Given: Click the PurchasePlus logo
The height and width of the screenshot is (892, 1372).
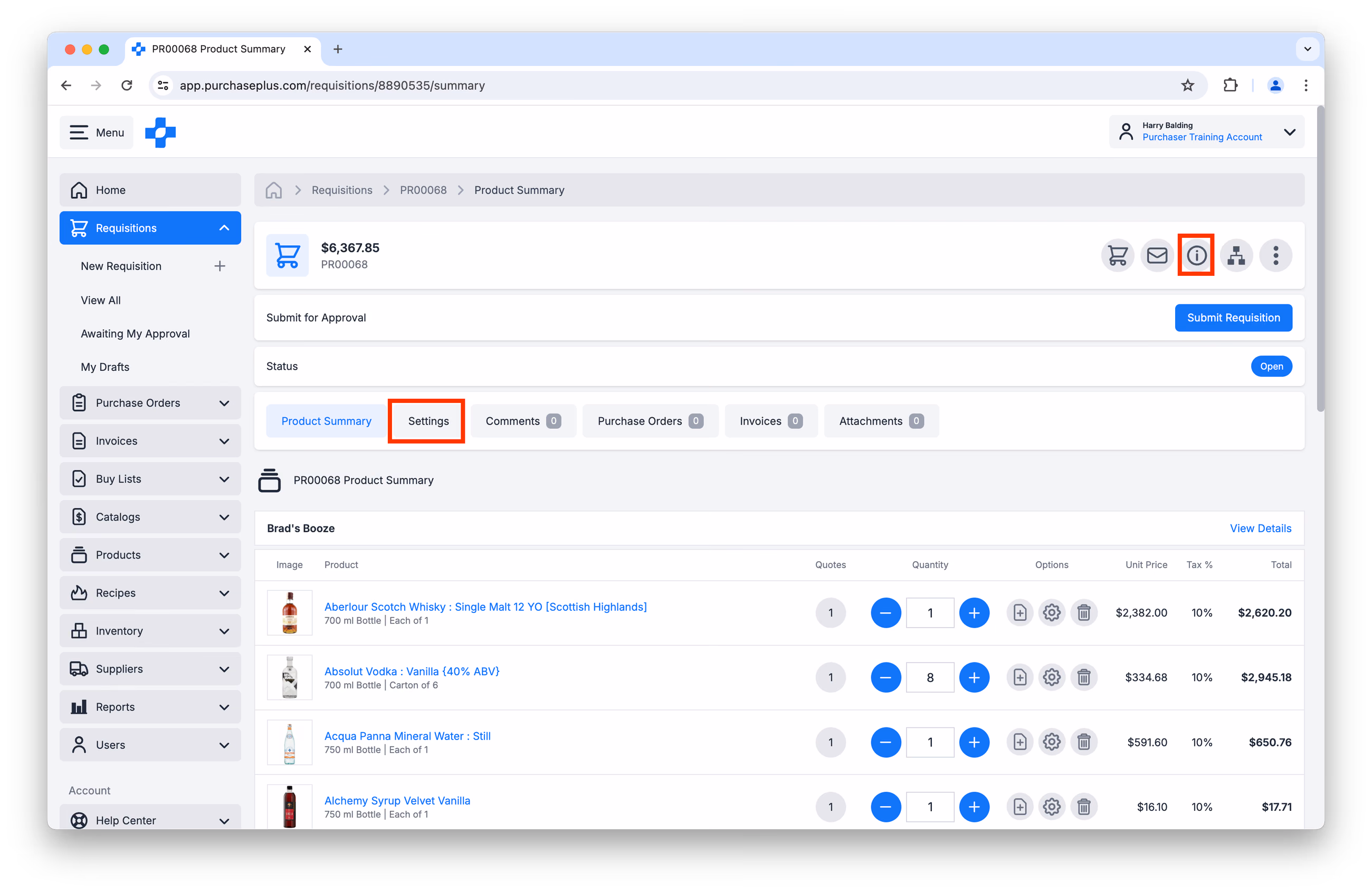Looking at the screenshot, I should (160, 132).
